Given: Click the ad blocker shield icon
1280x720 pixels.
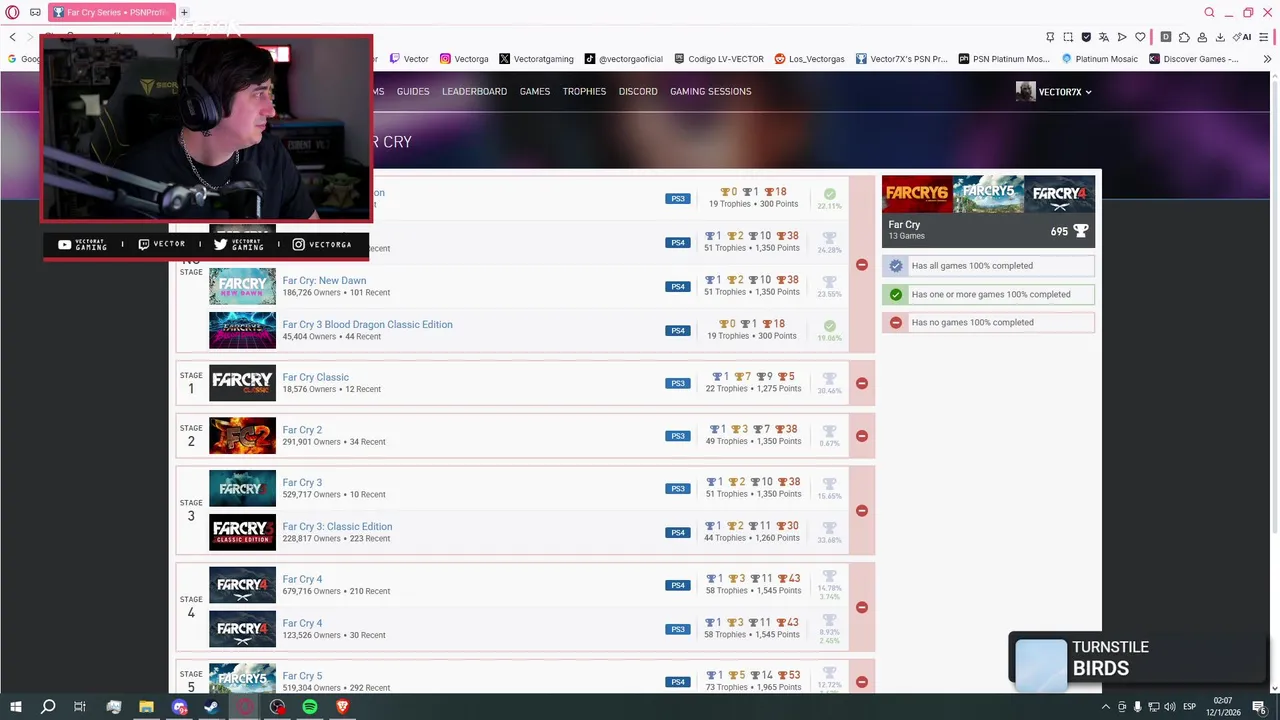Looking at the screenshot, I should coord(1086,37).
